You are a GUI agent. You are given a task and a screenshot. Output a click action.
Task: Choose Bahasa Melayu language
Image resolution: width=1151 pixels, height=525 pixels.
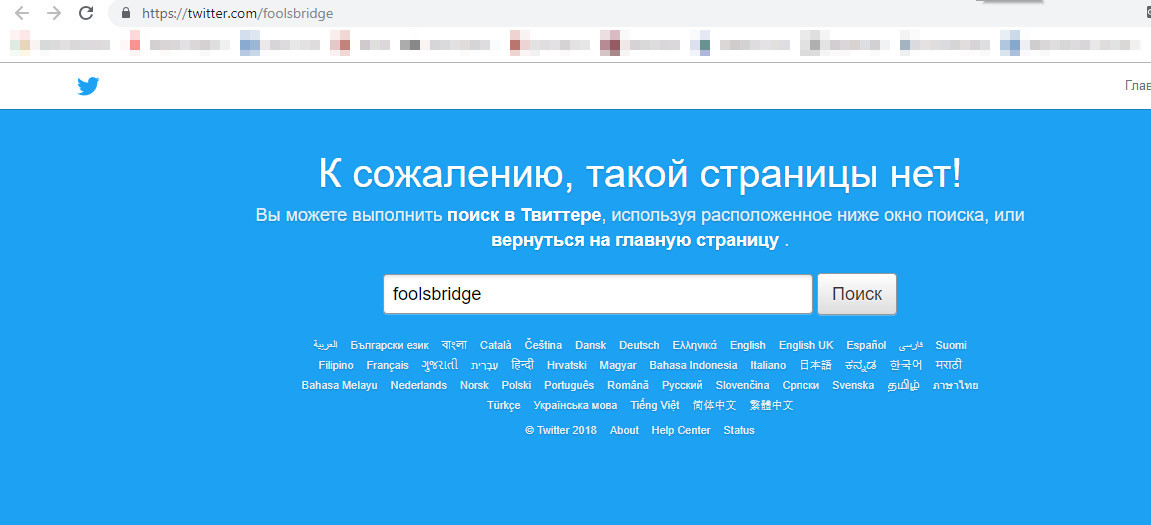(340, 385)
